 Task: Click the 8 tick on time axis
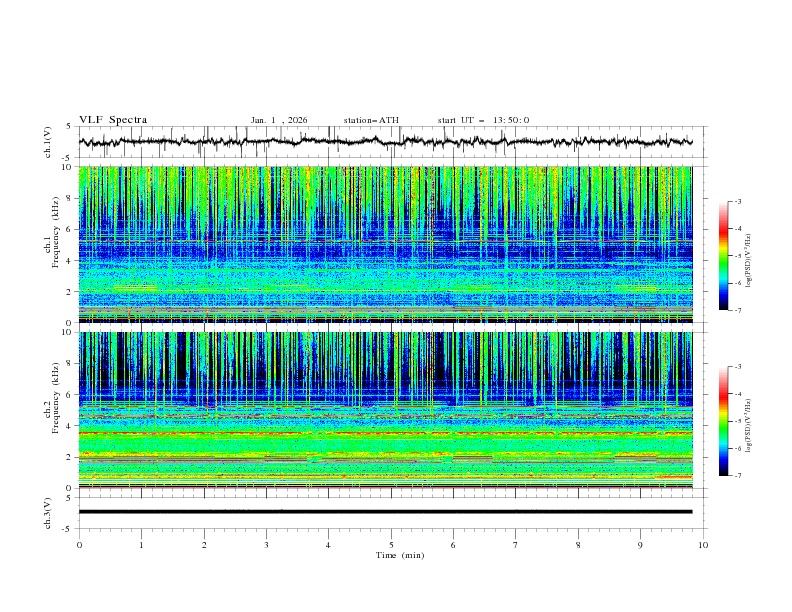pyautogui.click(x=578, y=545)
